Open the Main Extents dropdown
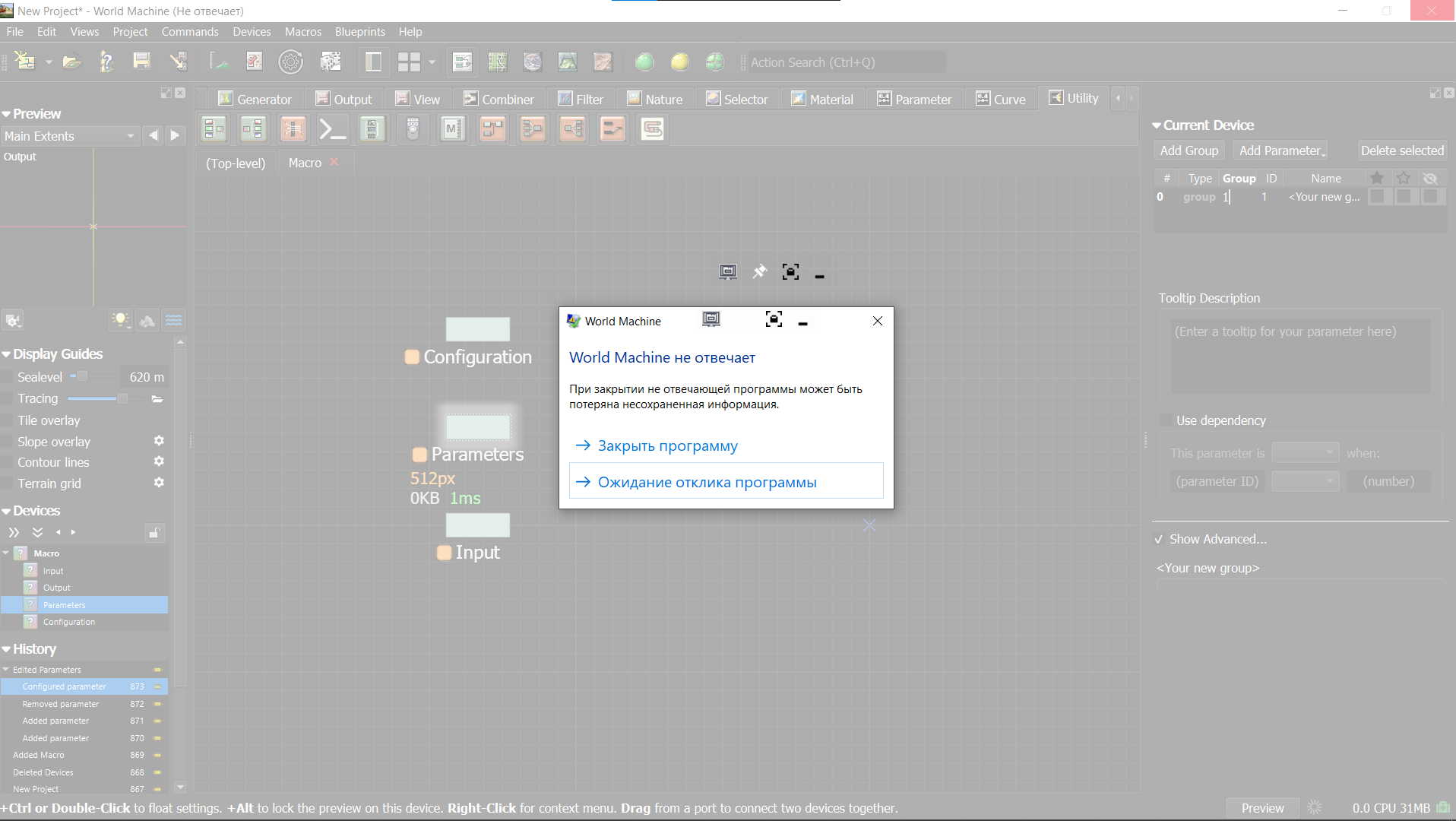1456x821 pixels. [69, 136]
